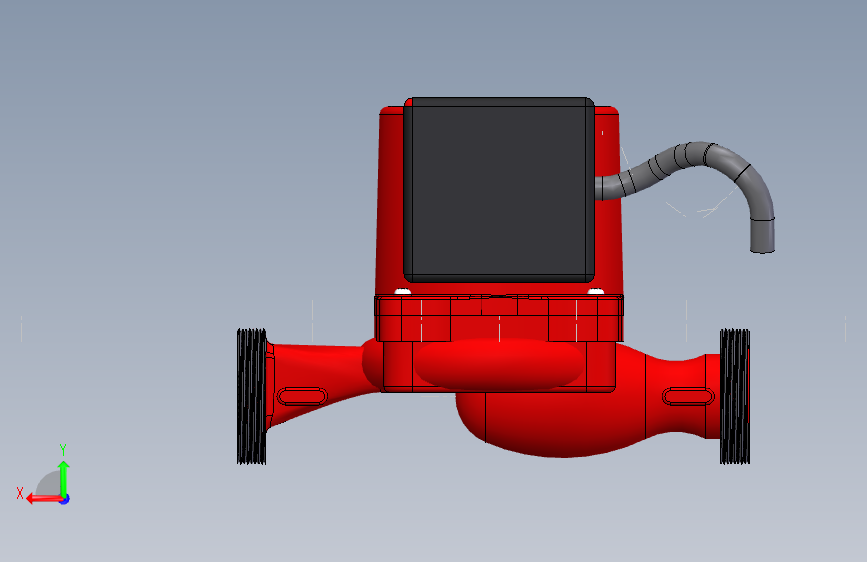This screenshot has width=867, height=562.
Task: Click the red X axis arrow of triad
Action: coord(43,499)
